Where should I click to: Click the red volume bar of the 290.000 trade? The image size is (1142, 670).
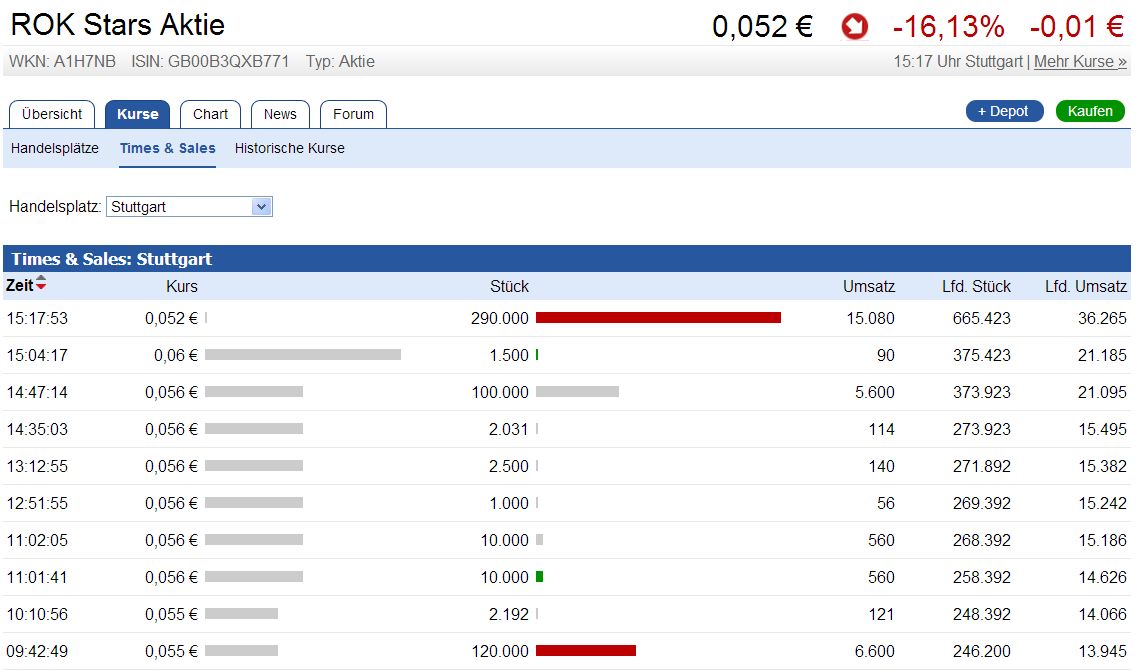click(x=660, y=317)
